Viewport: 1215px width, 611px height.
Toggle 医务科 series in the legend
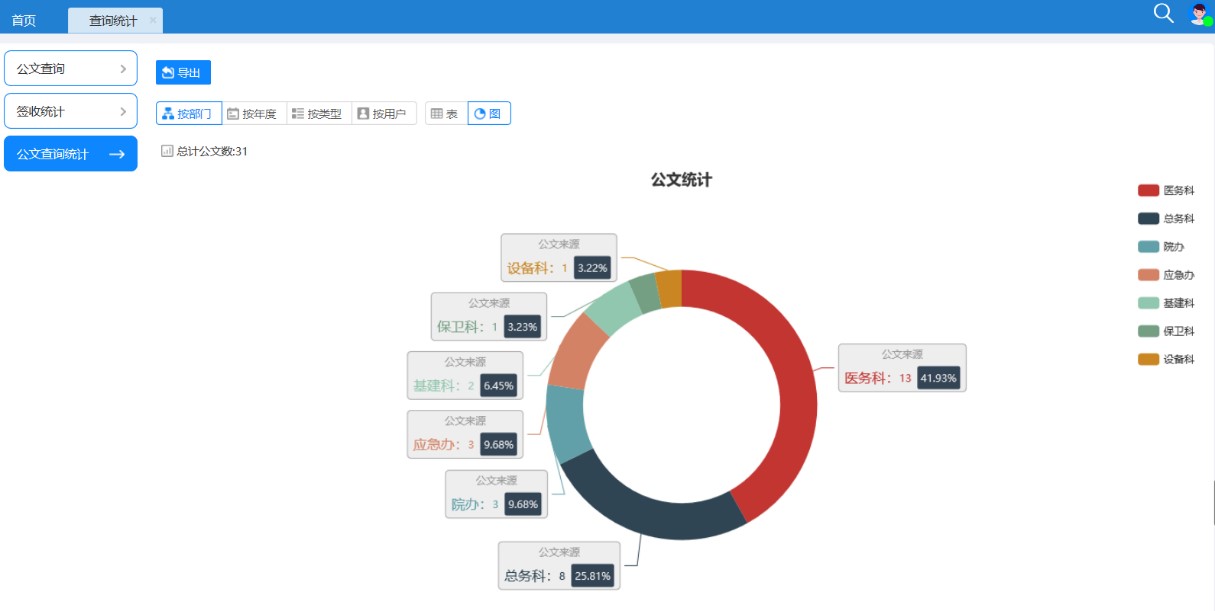click(1166, 190)
